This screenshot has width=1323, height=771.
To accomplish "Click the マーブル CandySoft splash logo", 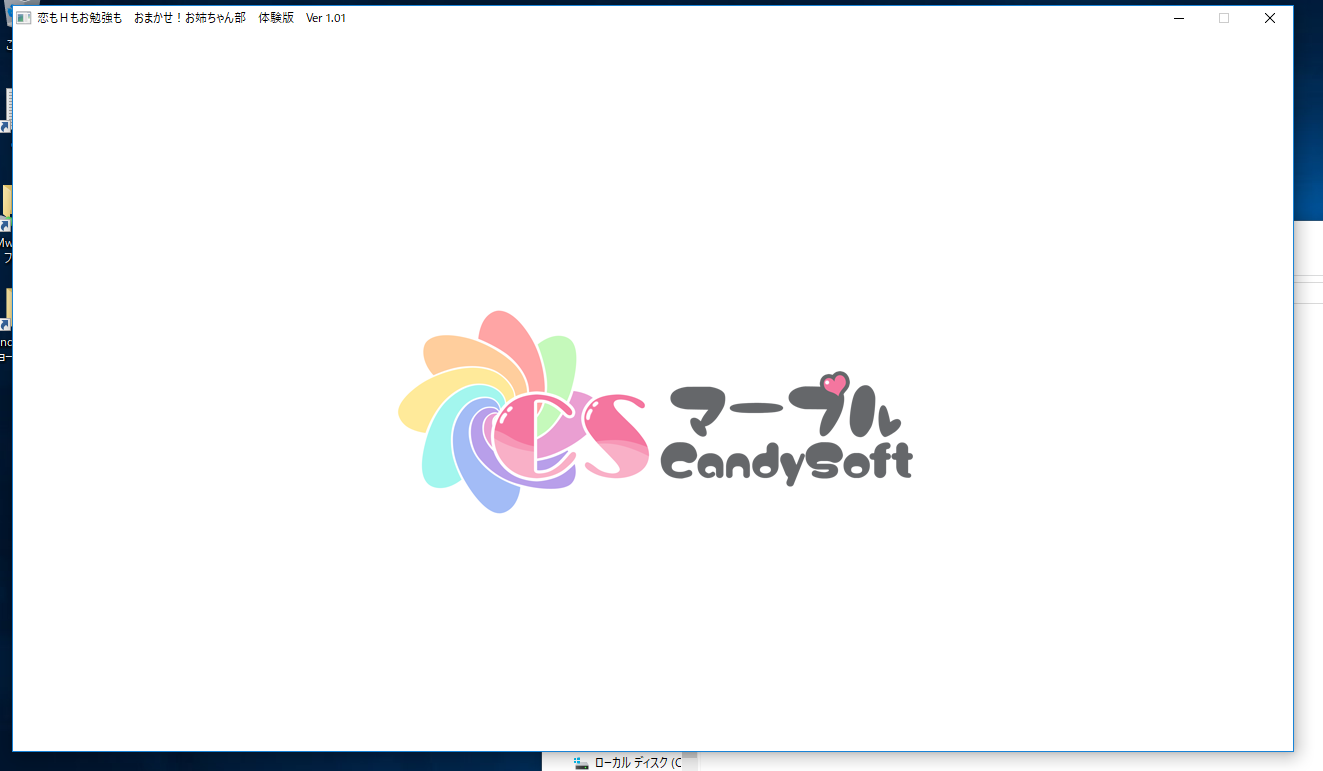I will 655,412.
